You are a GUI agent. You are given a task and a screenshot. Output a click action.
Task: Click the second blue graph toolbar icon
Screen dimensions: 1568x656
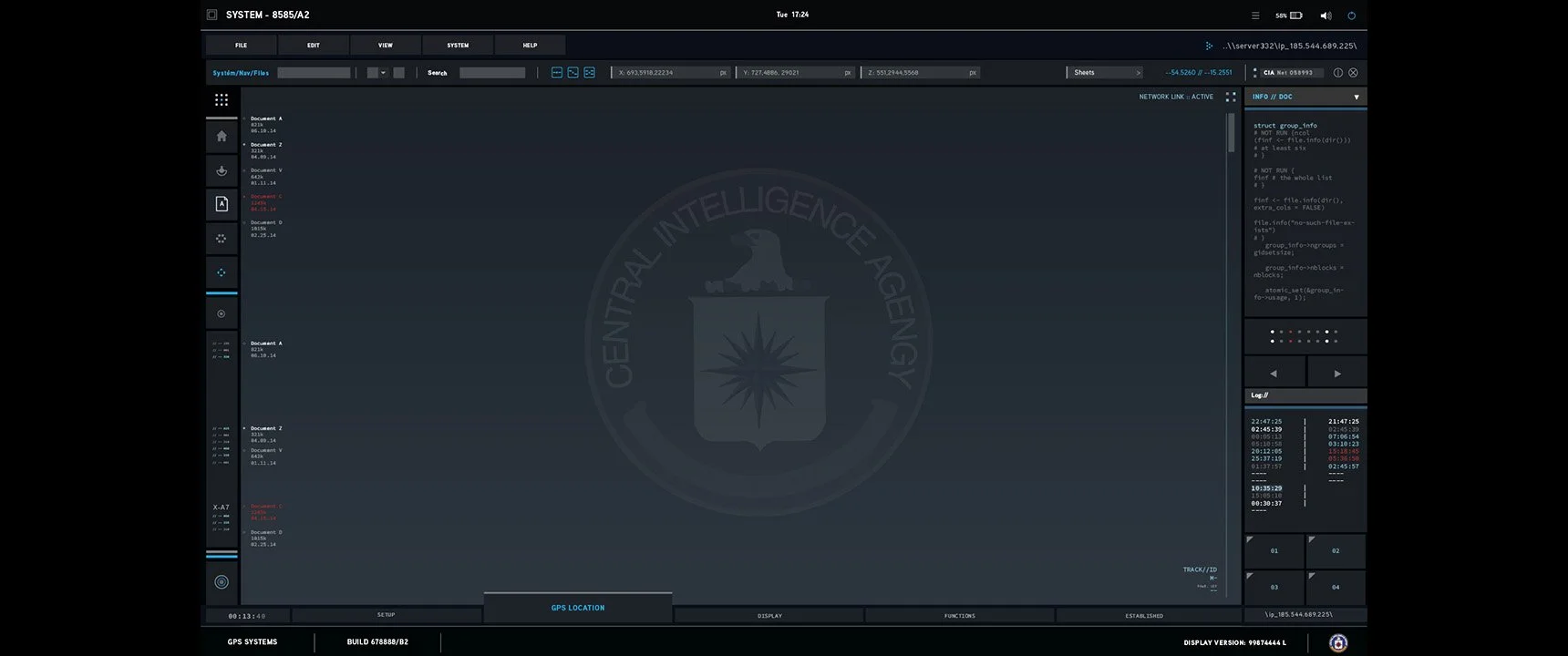click(573, 73)
